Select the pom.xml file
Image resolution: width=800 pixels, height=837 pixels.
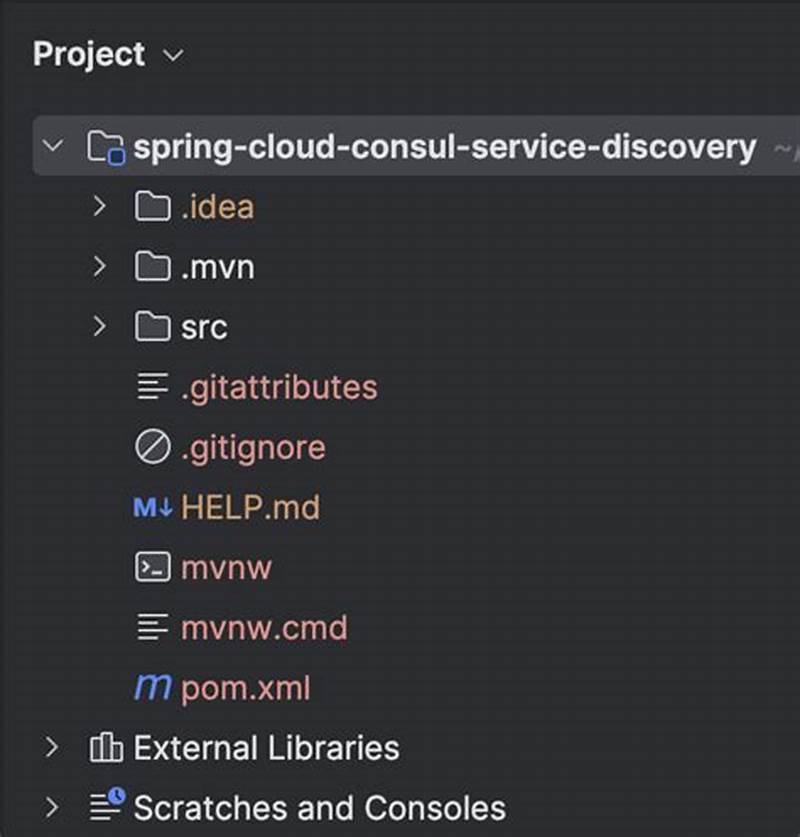[245, 688]
